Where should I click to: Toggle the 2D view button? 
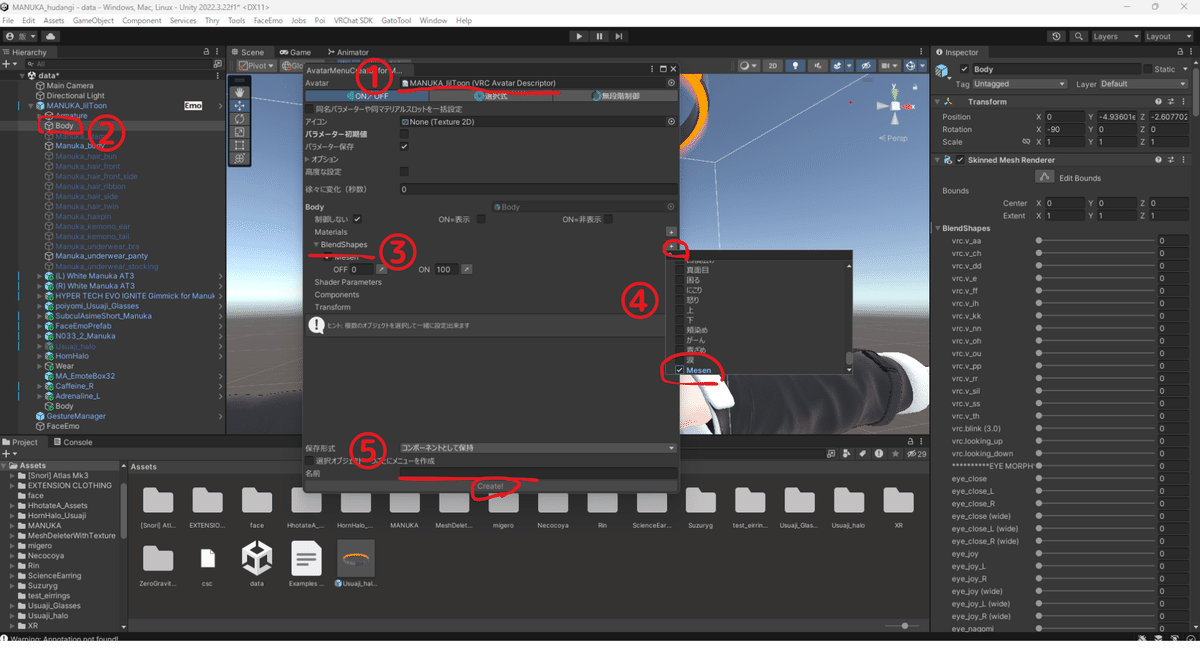[773, 66]
